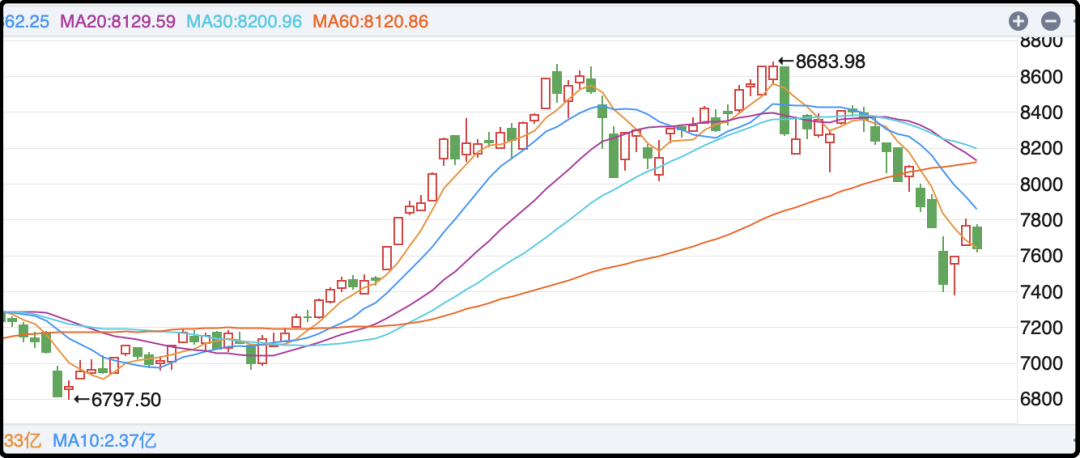1080x458 pixels.
Task: Click the last green candlestick at far right
Action: click(x=976, y=238)
